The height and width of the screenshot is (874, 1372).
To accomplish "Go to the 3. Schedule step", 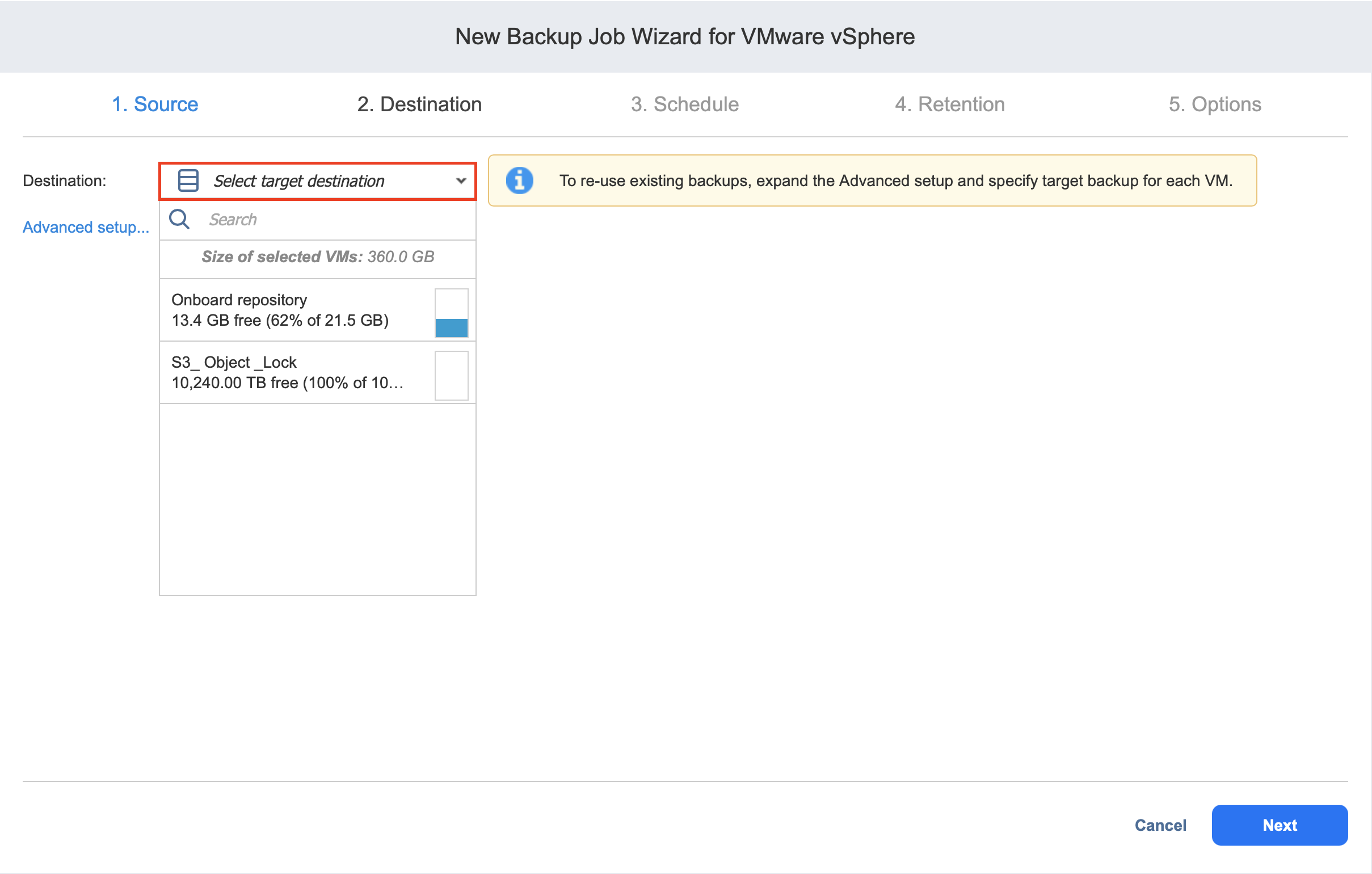I will tap(684, 104).
